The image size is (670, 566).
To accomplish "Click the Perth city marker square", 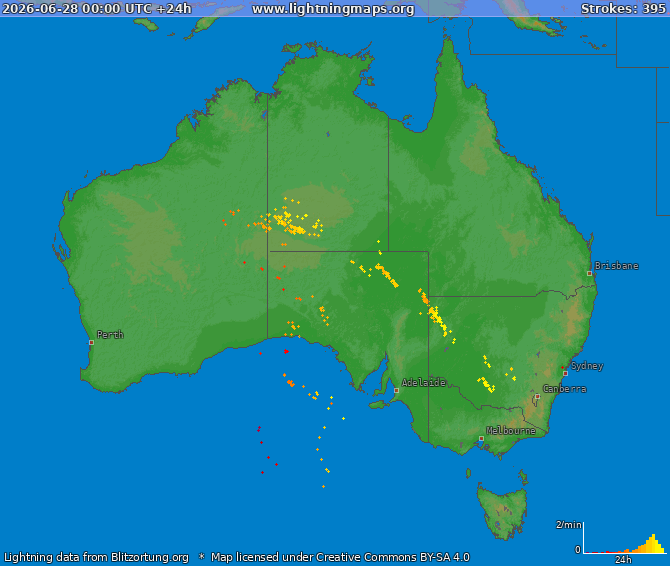I will (91, 343).
